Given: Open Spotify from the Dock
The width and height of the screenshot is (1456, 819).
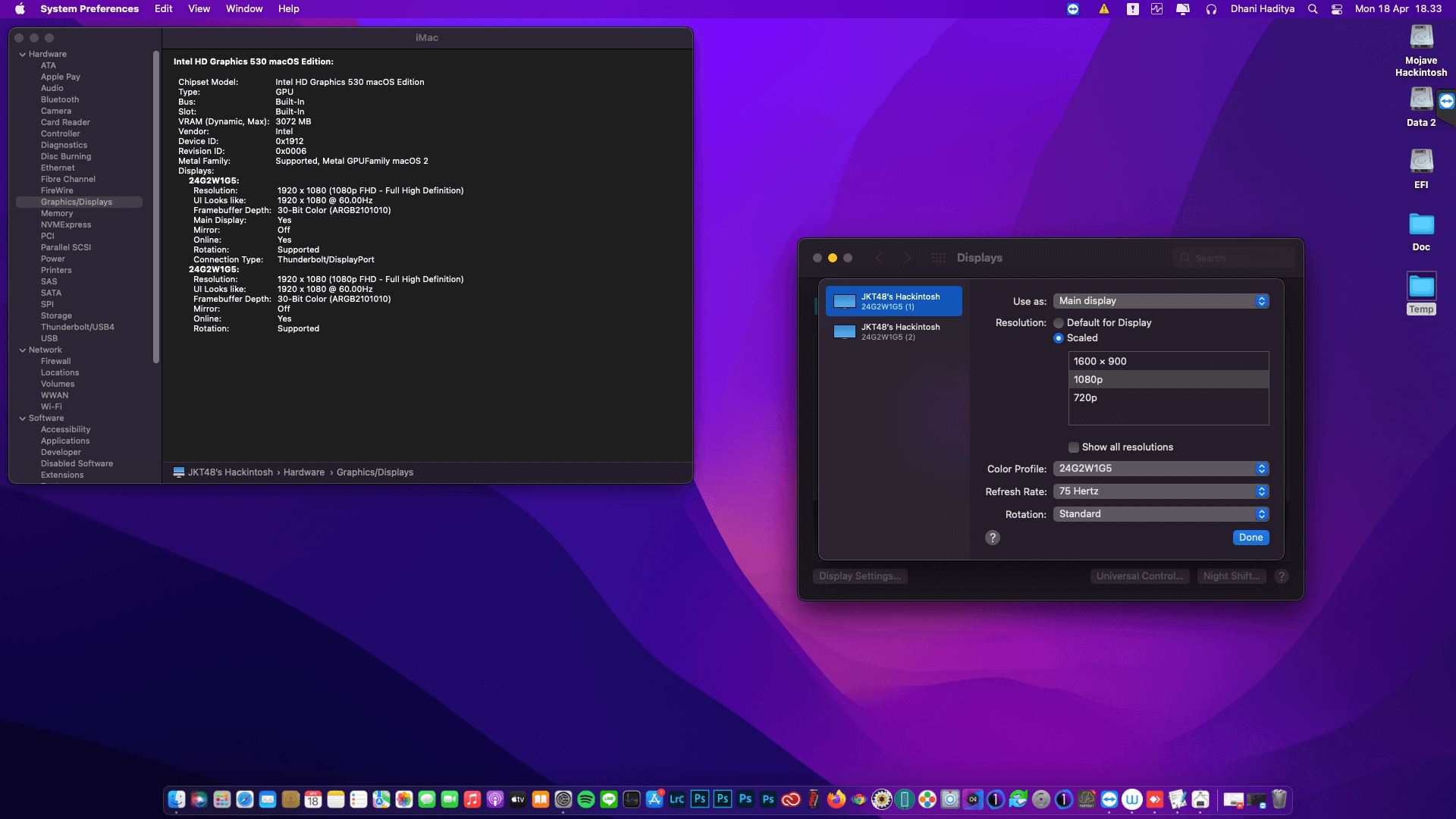Looking at the screenshot, I should [586, 799].
